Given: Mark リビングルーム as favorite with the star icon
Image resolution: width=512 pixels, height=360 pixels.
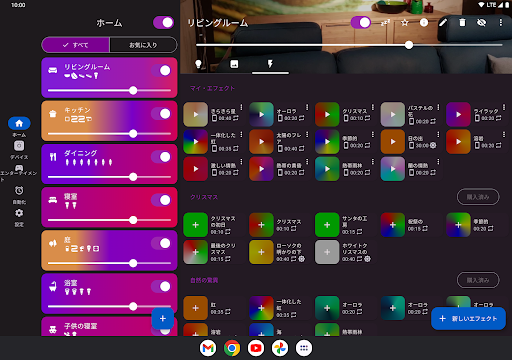Looking at the screenshot, I should 405,23.
